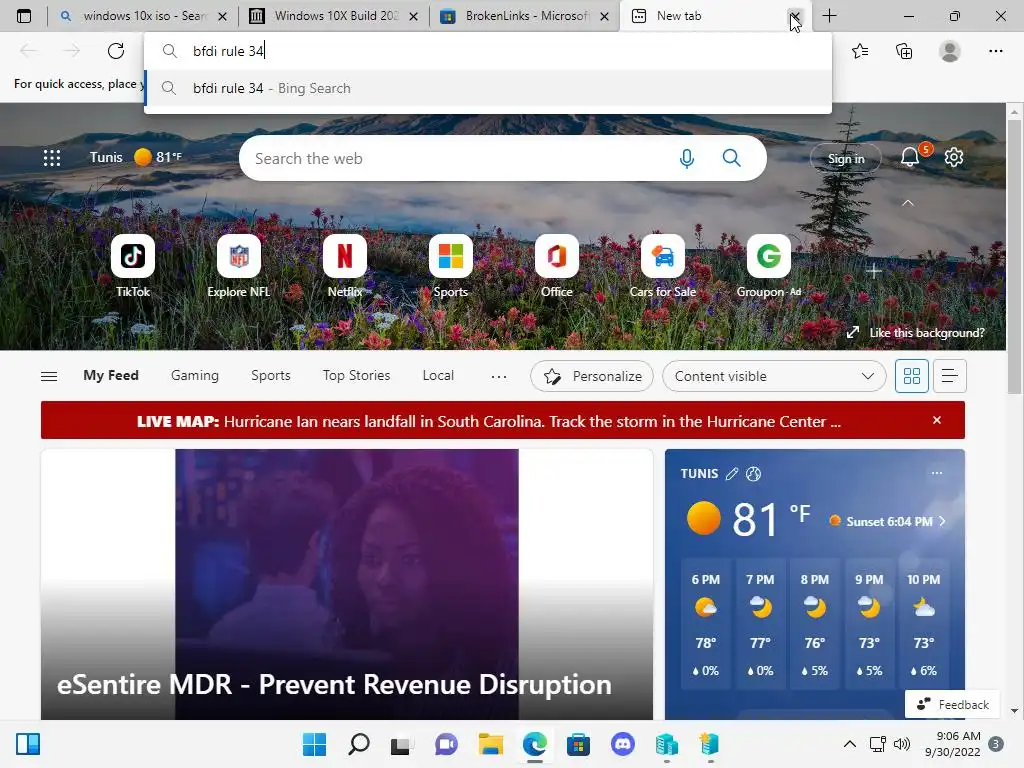The image size is (1024, 768).
Task: Click the search magnifier in web search box
Action: click(x=731, y=158)
